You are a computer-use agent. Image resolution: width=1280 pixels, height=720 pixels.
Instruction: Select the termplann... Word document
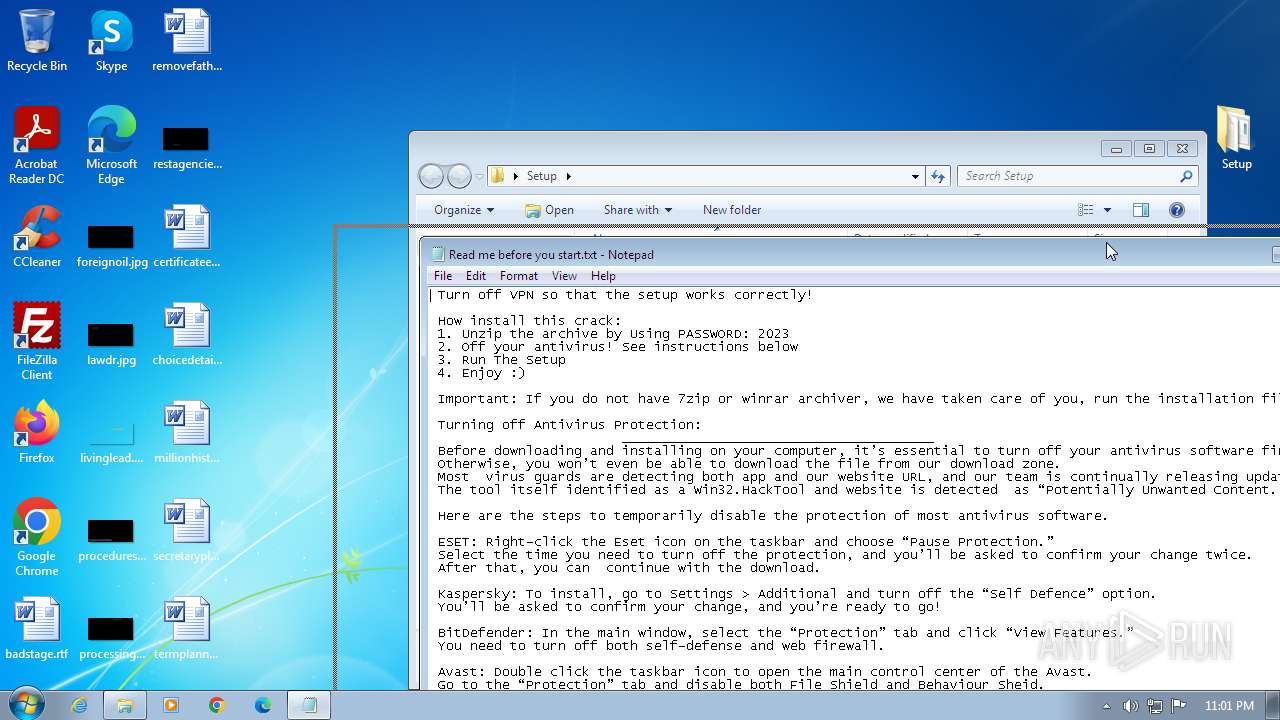tap(187, 629)
